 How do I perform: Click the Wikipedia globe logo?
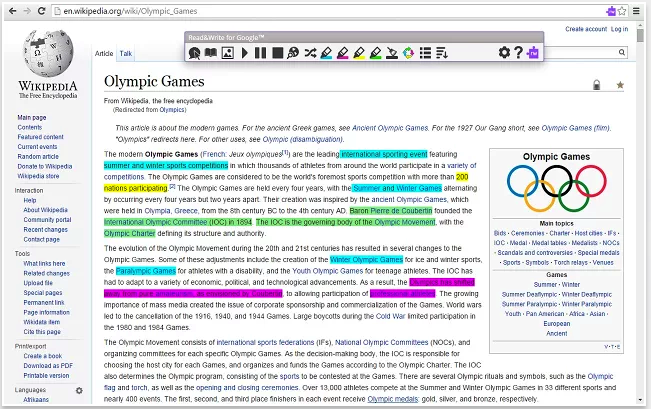point(49,53)
